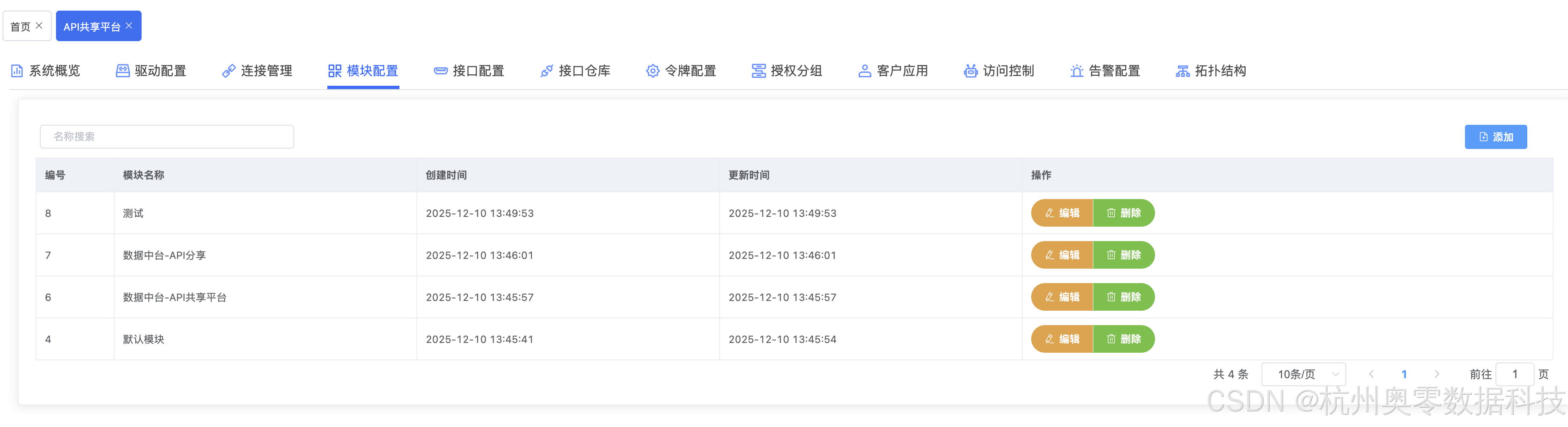
Task: Open the 连接管理 menu tab
Action: click(257, 70)
